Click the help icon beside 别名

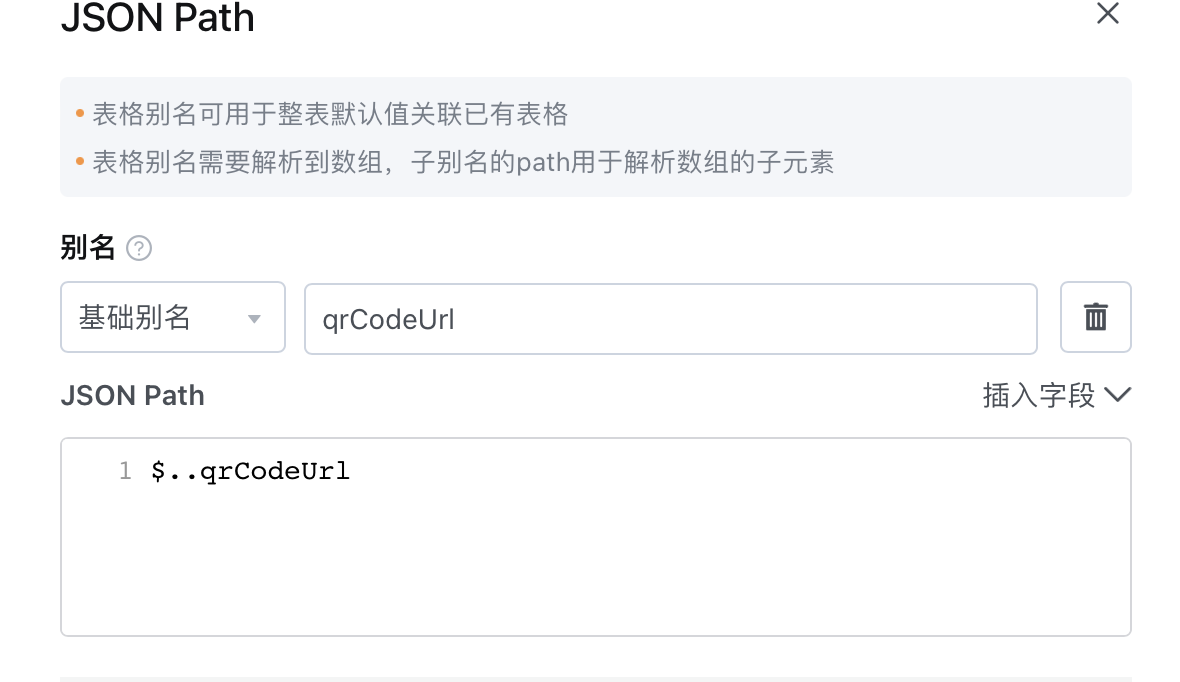click(138, 248)
